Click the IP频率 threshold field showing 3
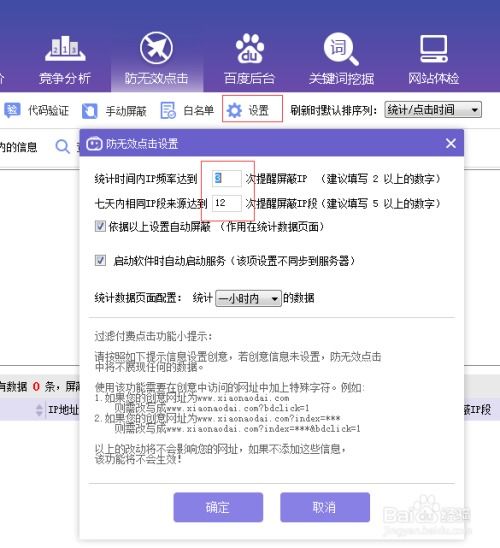The image size is (500, 548). 226,179
